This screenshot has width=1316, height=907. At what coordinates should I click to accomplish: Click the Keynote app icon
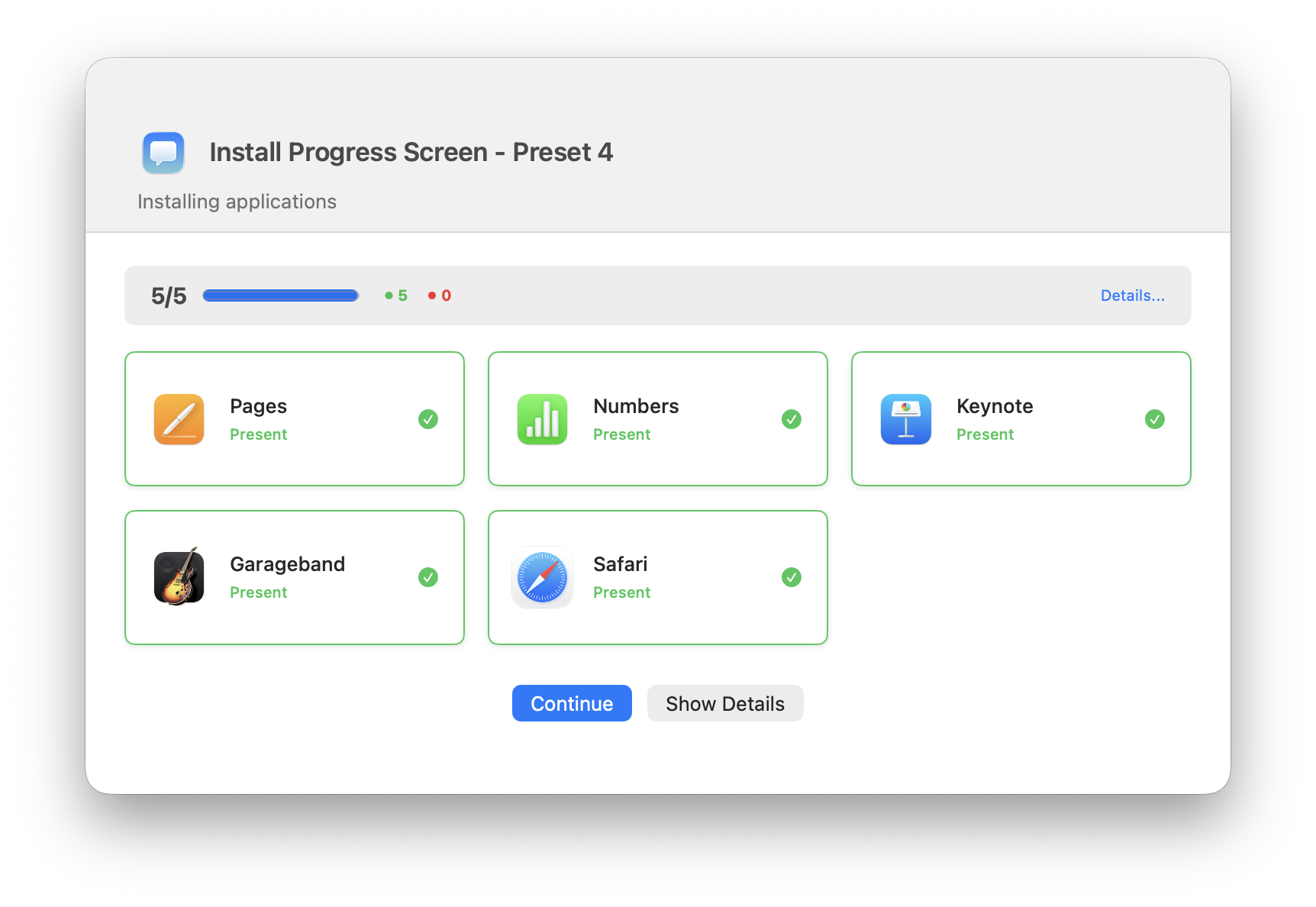click(x=905, y=419)
